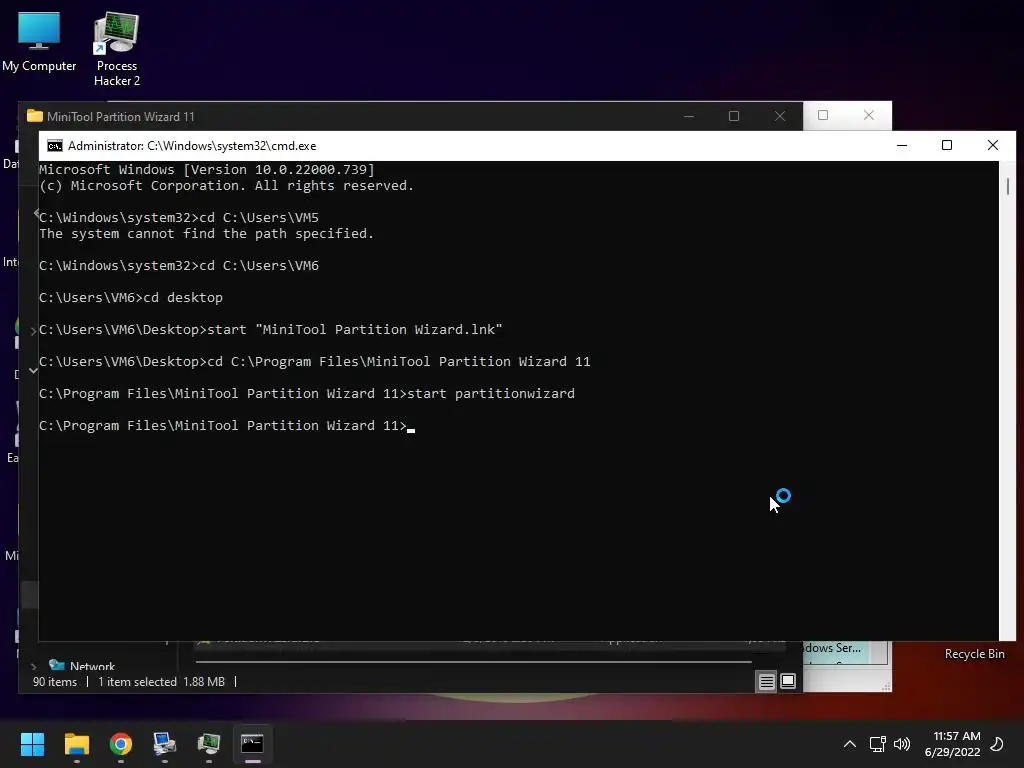Click the Recycle Bin desktop label
The image size is (1024, 768).
pos(974,654)
